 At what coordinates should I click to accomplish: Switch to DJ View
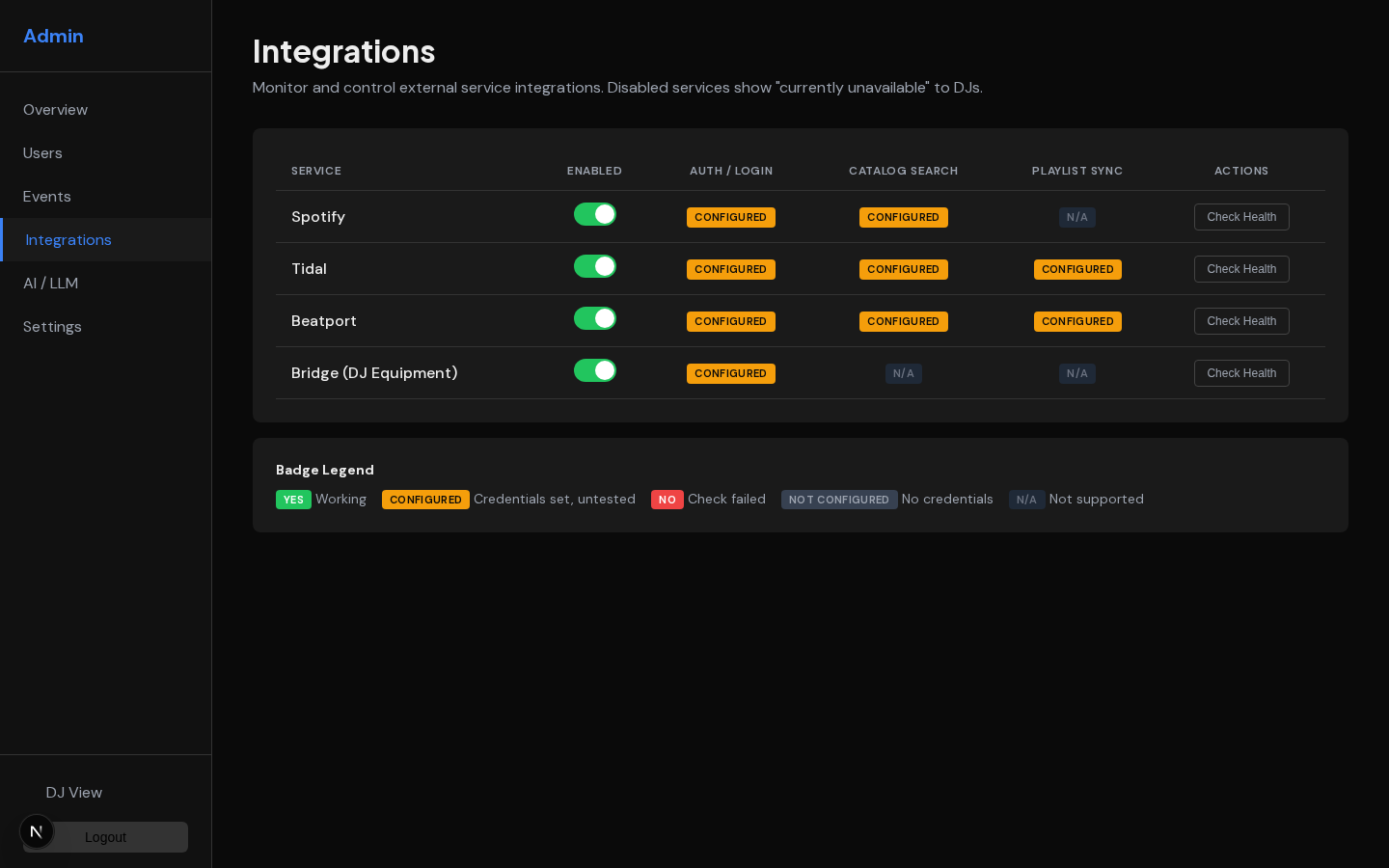coord(73,793)
